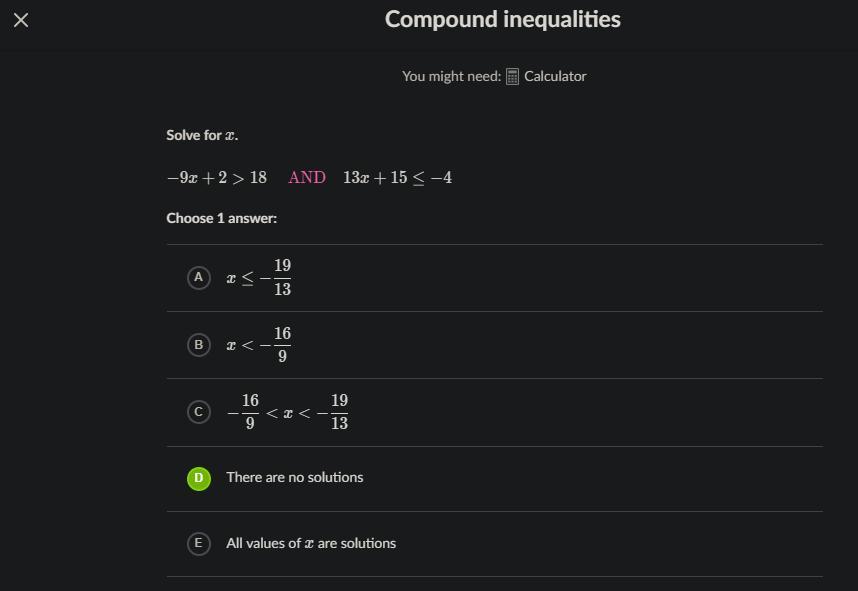Image resolution: width=858 pixels, height=591 pixels.
Task: Close the exercise with the X icon
Action: pos(21,20)
